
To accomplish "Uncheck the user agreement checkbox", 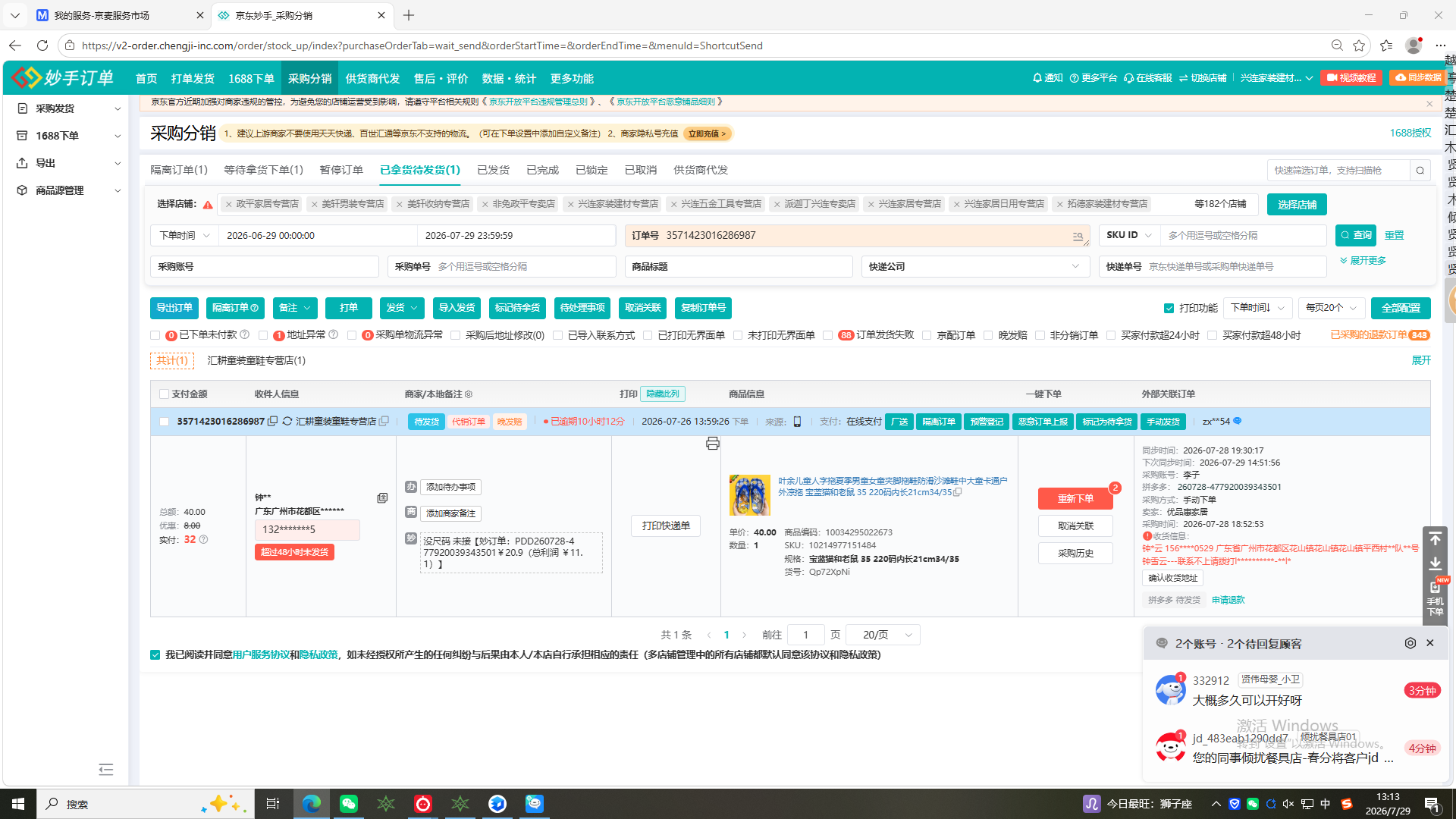I will click(155, 655).
